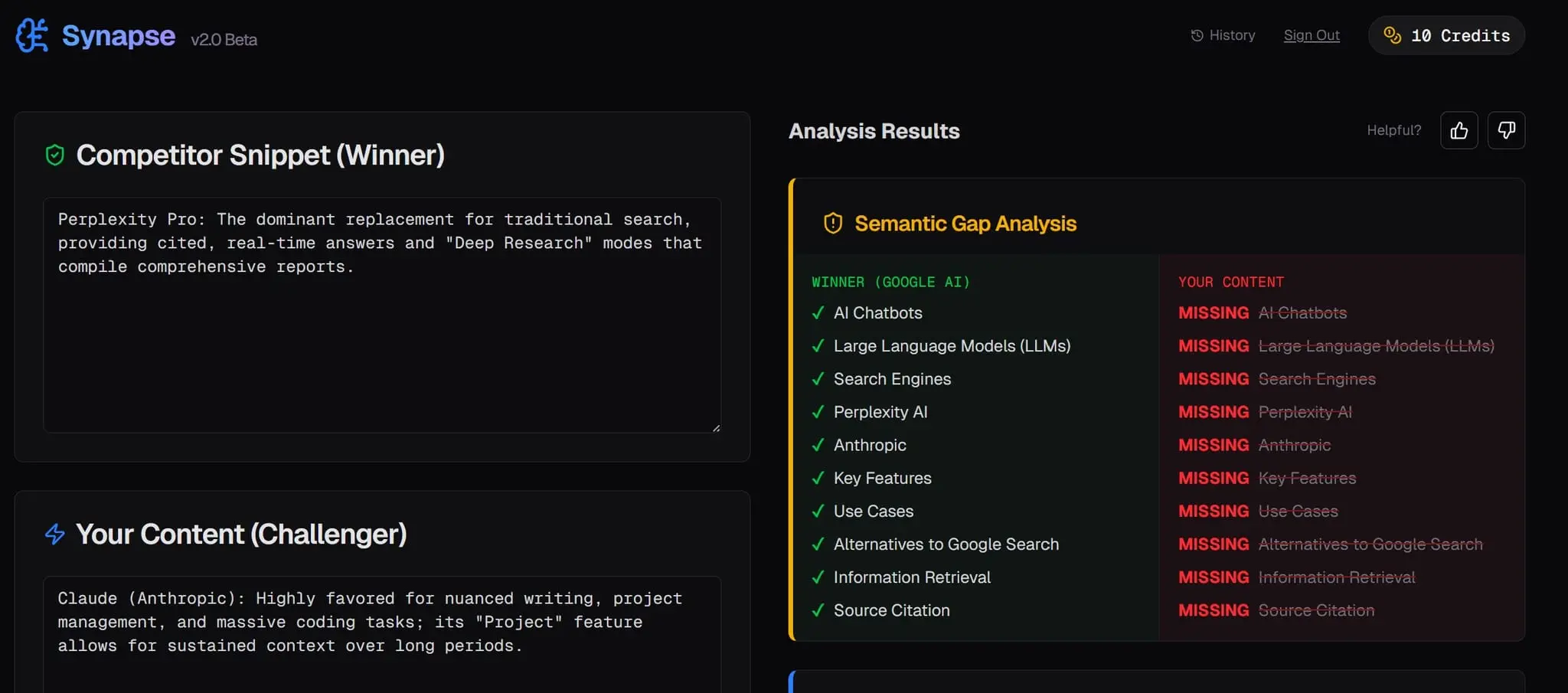The height and width of the screenshot is (693, 1568).
Task: Select 'Perplexity AI' in the winner column
Action: point(880,412)
